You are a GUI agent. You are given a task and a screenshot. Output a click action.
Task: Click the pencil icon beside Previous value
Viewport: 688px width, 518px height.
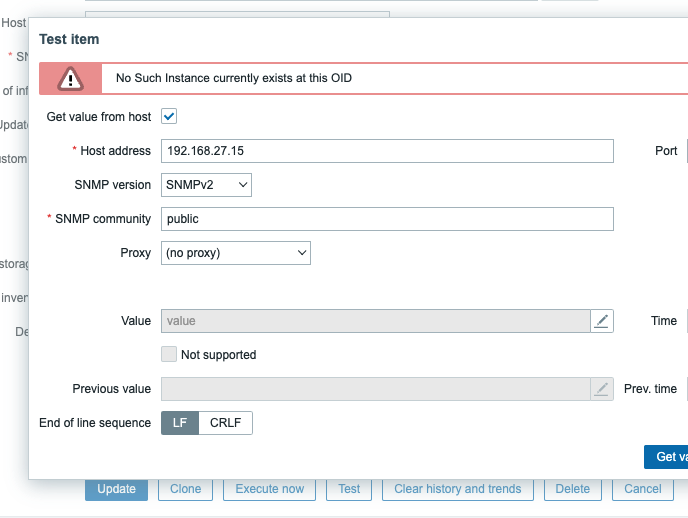pyautogui.click(x=601, y=389)
